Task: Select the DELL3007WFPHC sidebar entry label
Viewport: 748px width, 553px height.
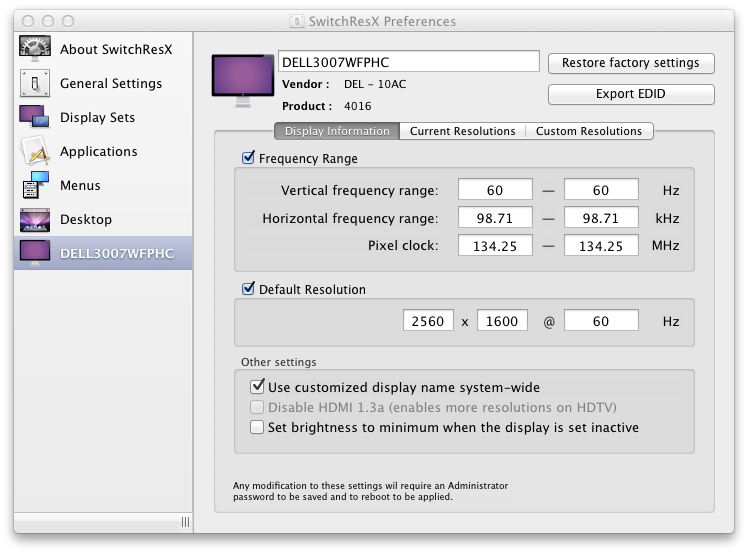Action: 117,253
